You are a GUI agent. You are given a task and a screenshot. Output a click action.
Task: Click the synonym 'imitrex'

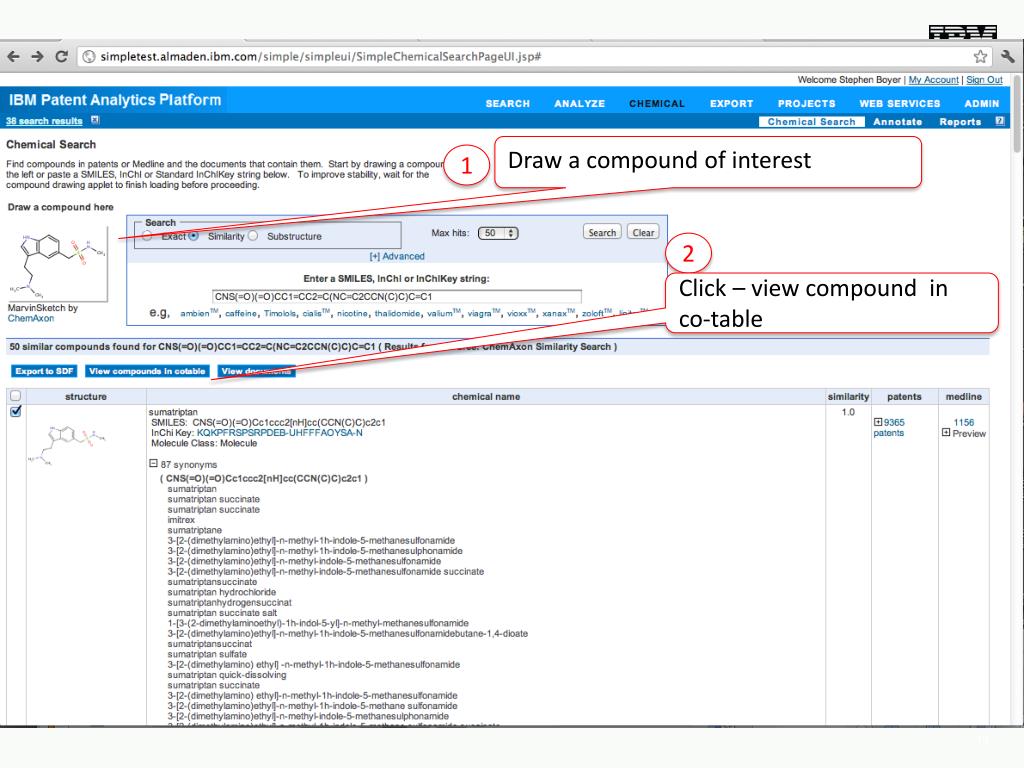pos(181,520)
